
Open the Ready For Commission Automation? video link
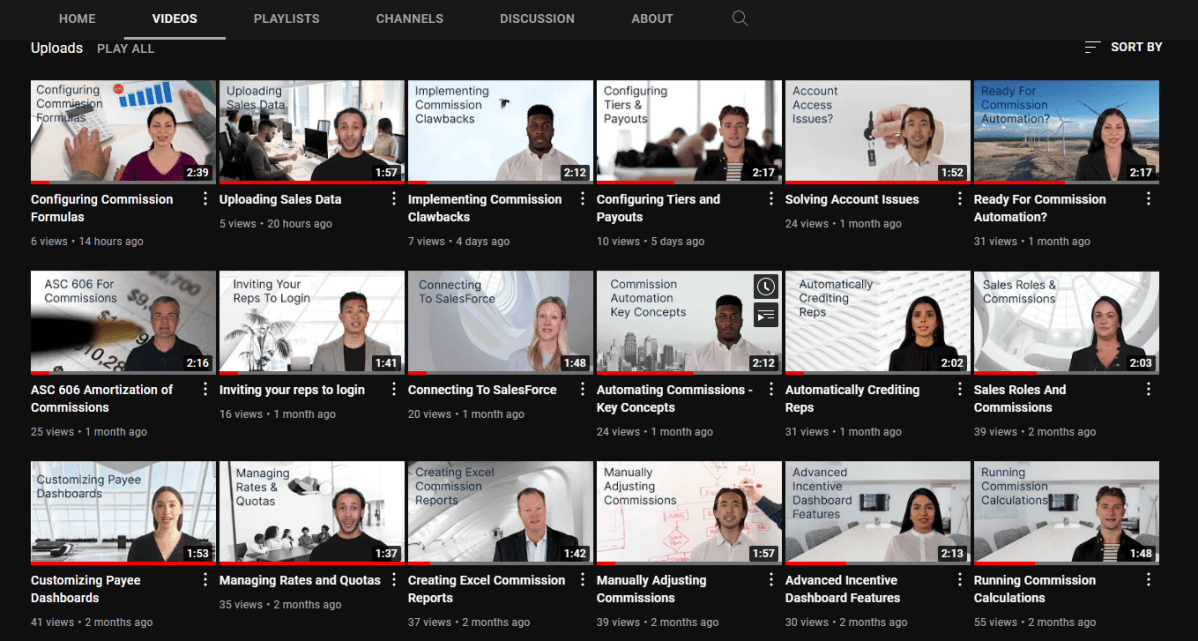pyautogui.click(x=1039, y=207)
